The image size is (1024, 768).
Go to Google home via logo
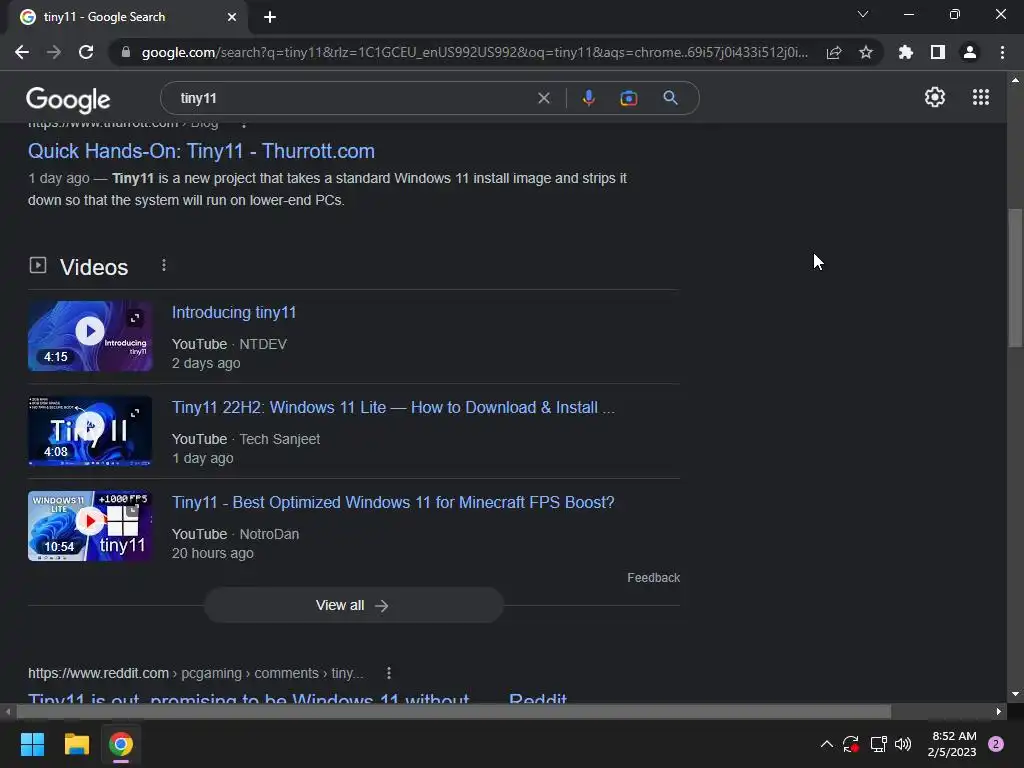[x=68, y=99]
